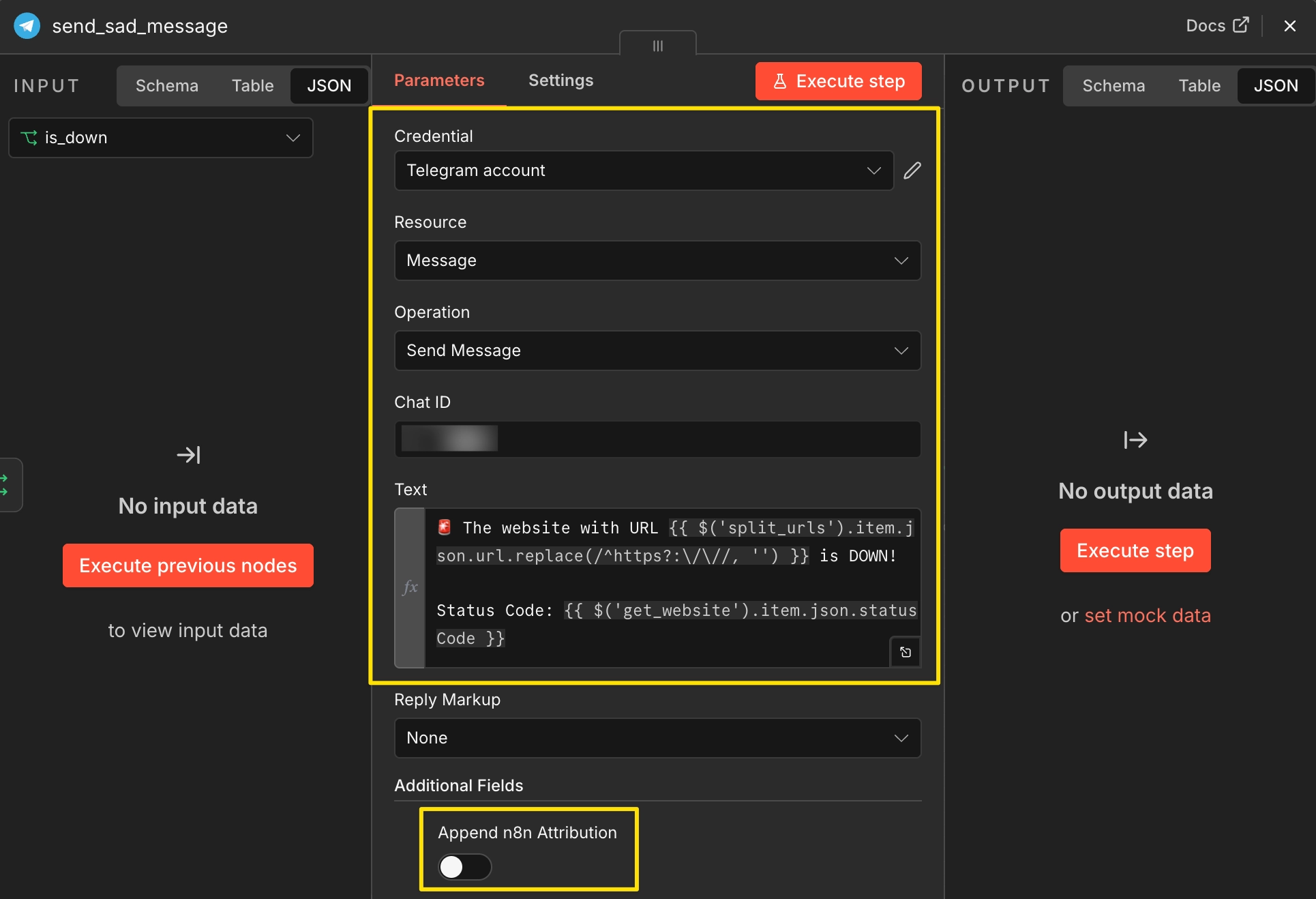Click the output arrow icon above No output data
Viewport: 1316px width, 899px height.
pyautogui.click(x=1135, y=440)
